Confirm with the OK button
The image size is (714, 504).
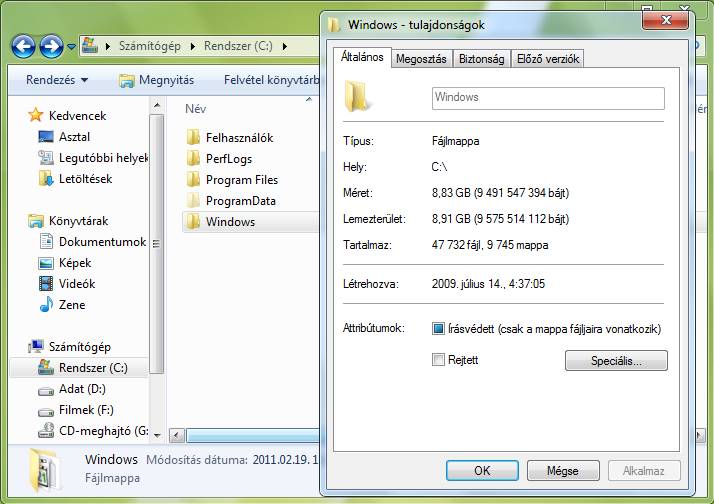[482, 470]
